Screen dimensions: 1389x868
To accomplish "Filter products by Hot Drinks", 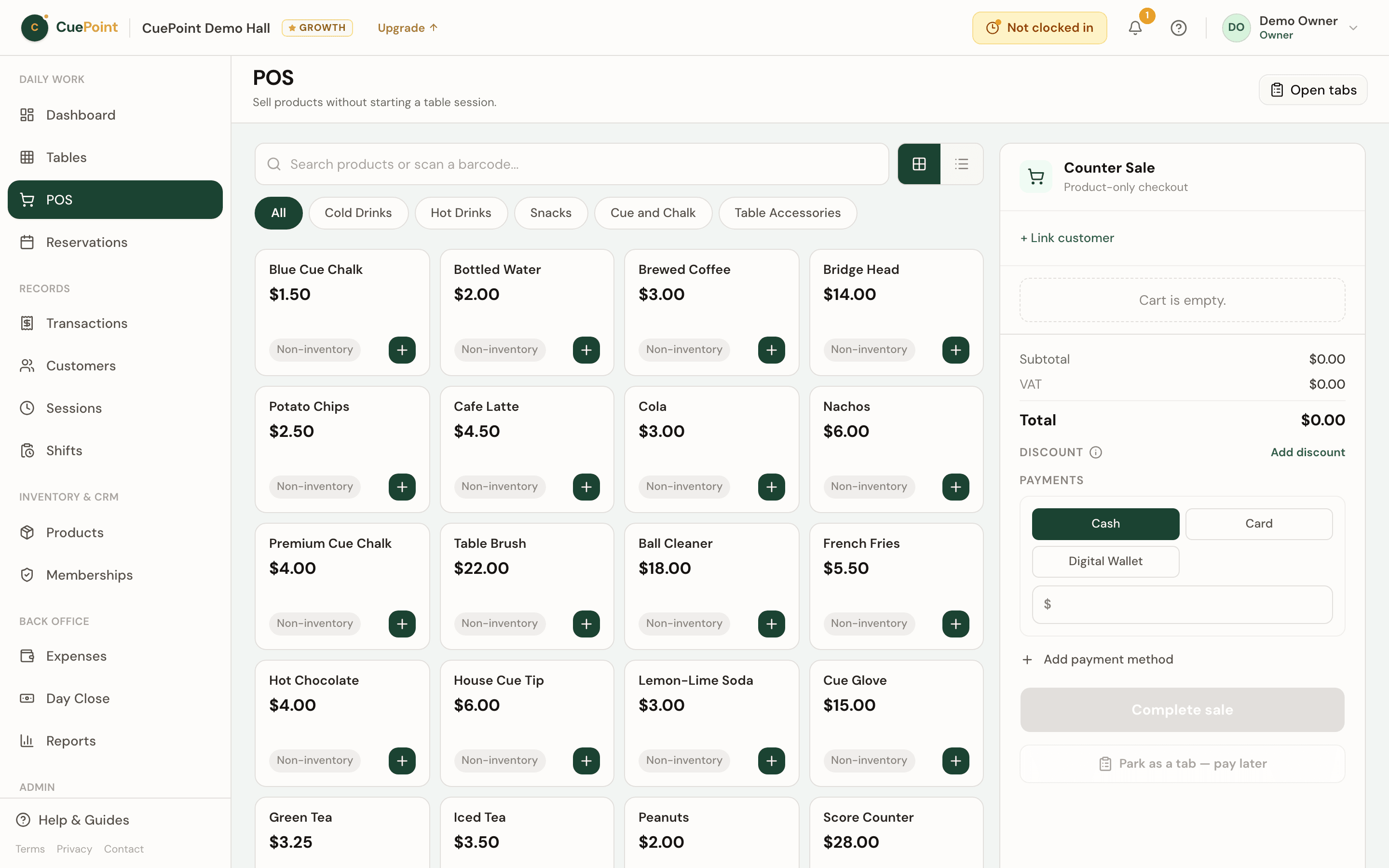I will click(461, 213).
